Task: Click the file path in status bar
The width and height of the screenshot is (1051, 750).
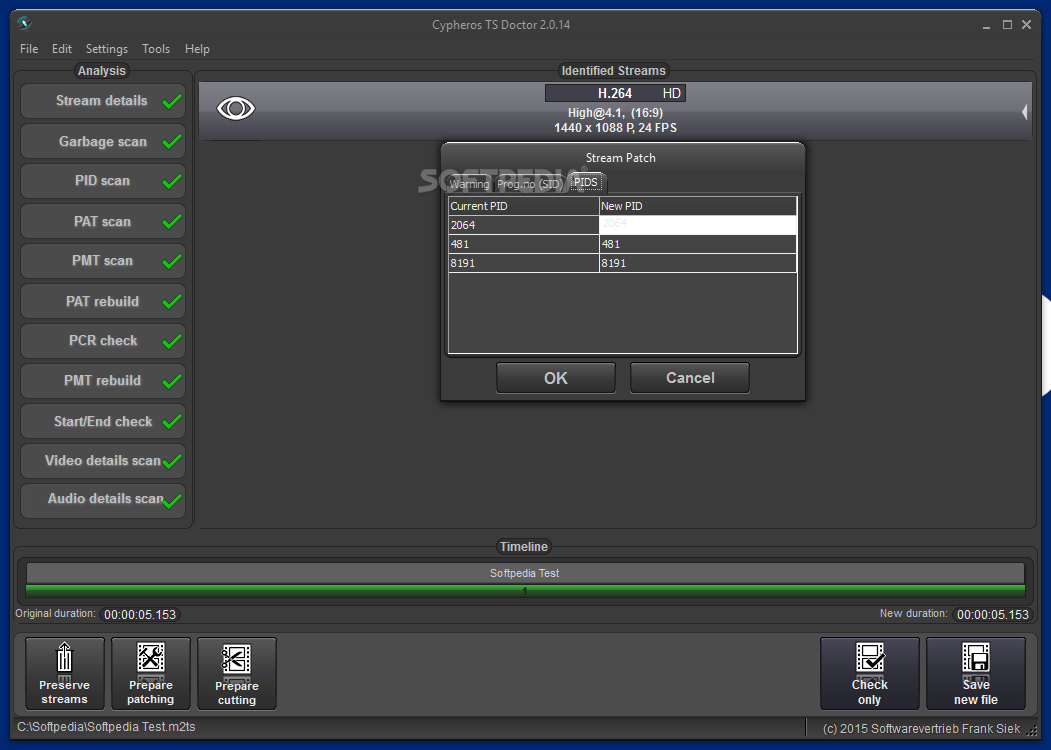Action: click(x=107, y=727)
